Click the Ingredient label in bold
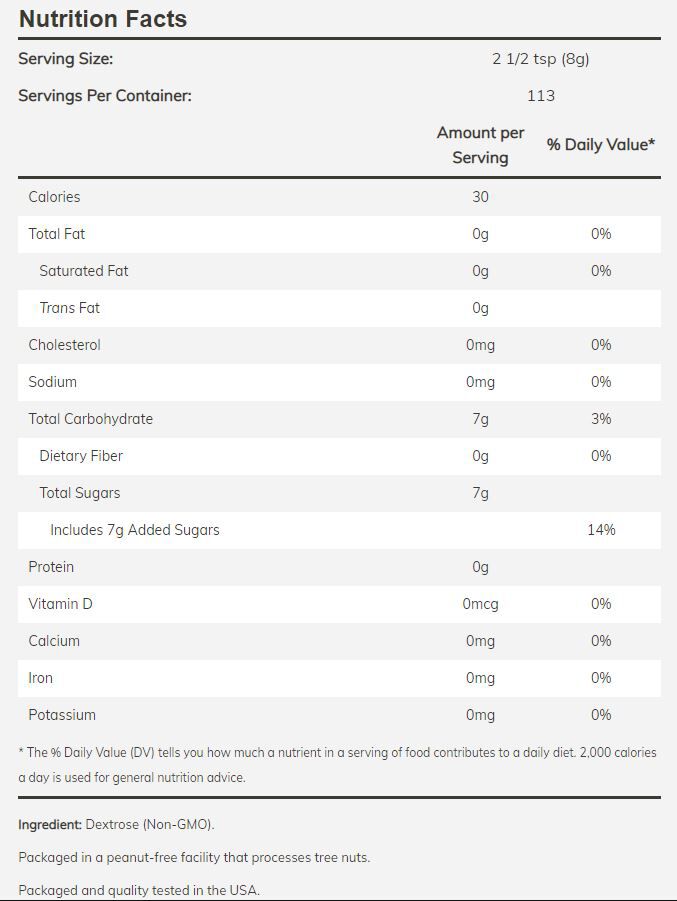677x901 pixels. click(x=50, y=825)
